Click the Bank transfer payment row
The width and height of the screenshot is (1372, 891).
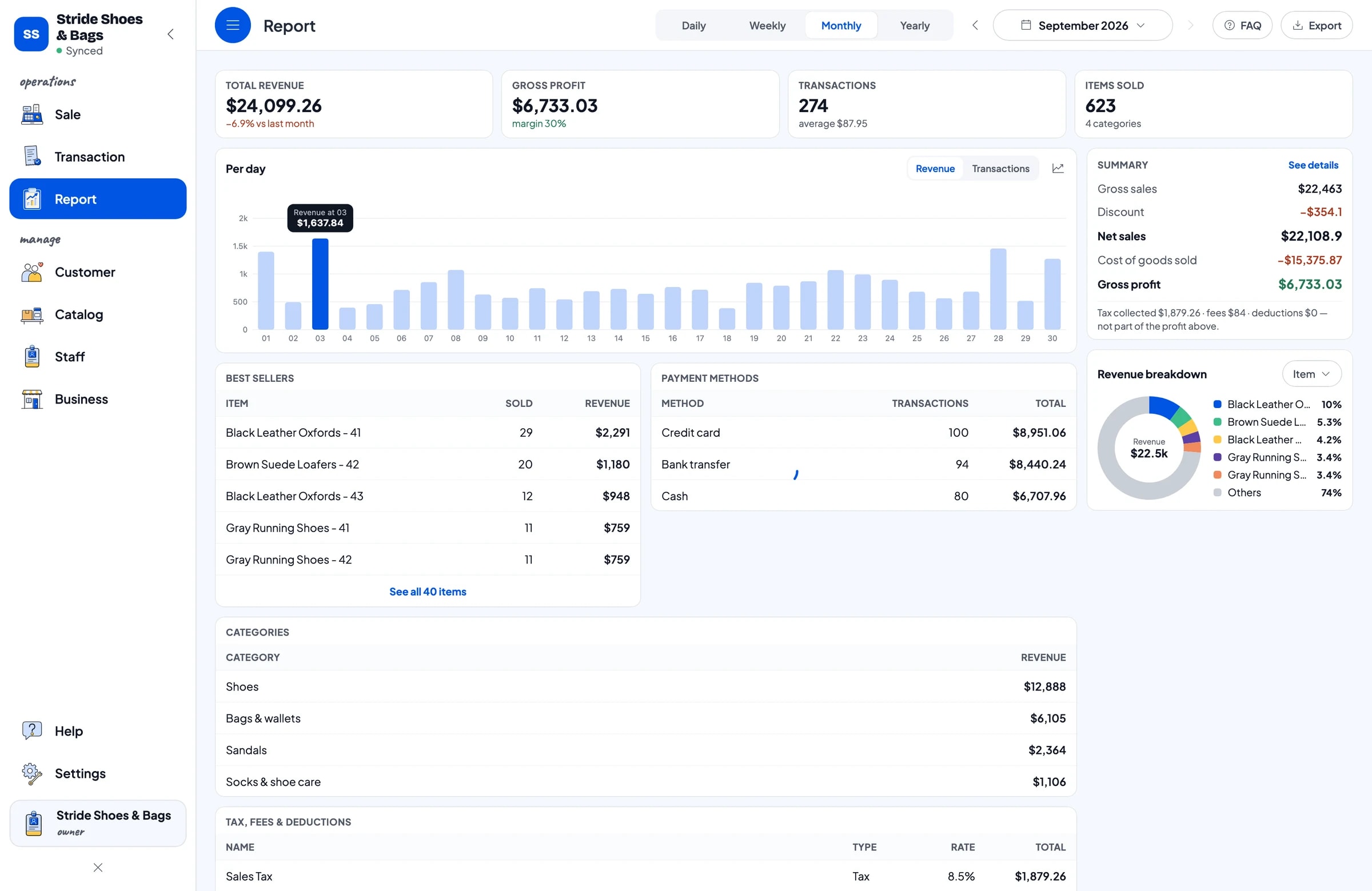tap(863, 464)
